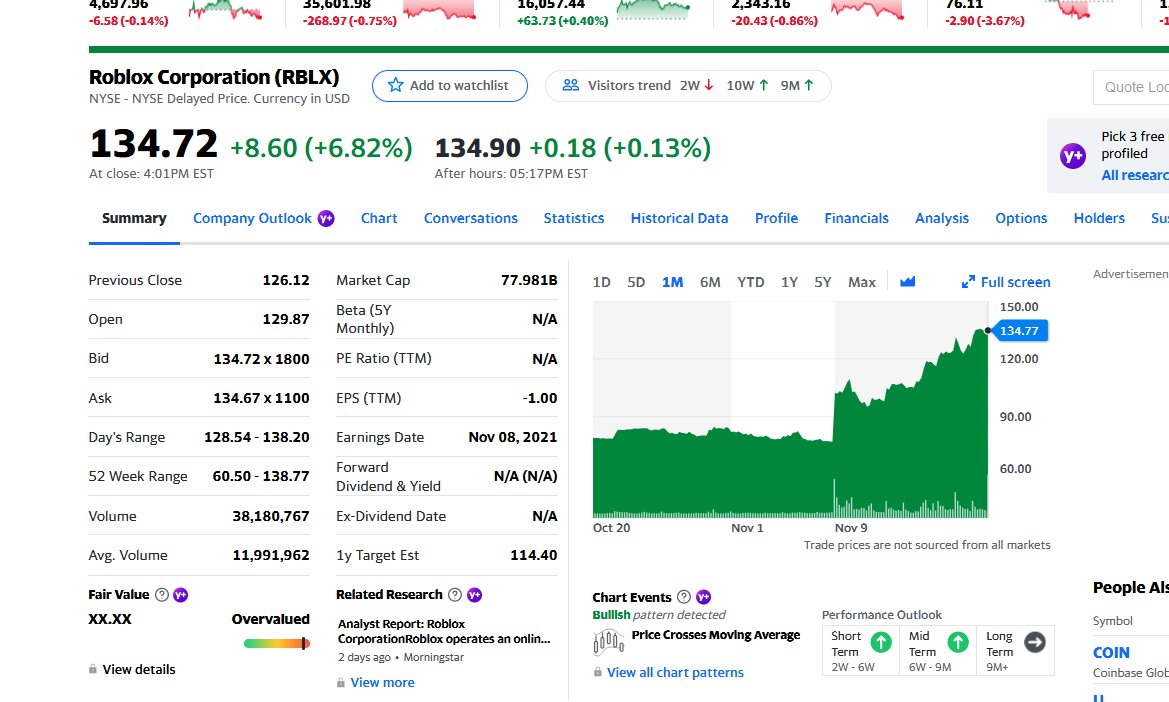Image resolution: width=1169 pixels, height=702 pixels.
Task: Switch to the Analysis tab
Action: [942, 218]
